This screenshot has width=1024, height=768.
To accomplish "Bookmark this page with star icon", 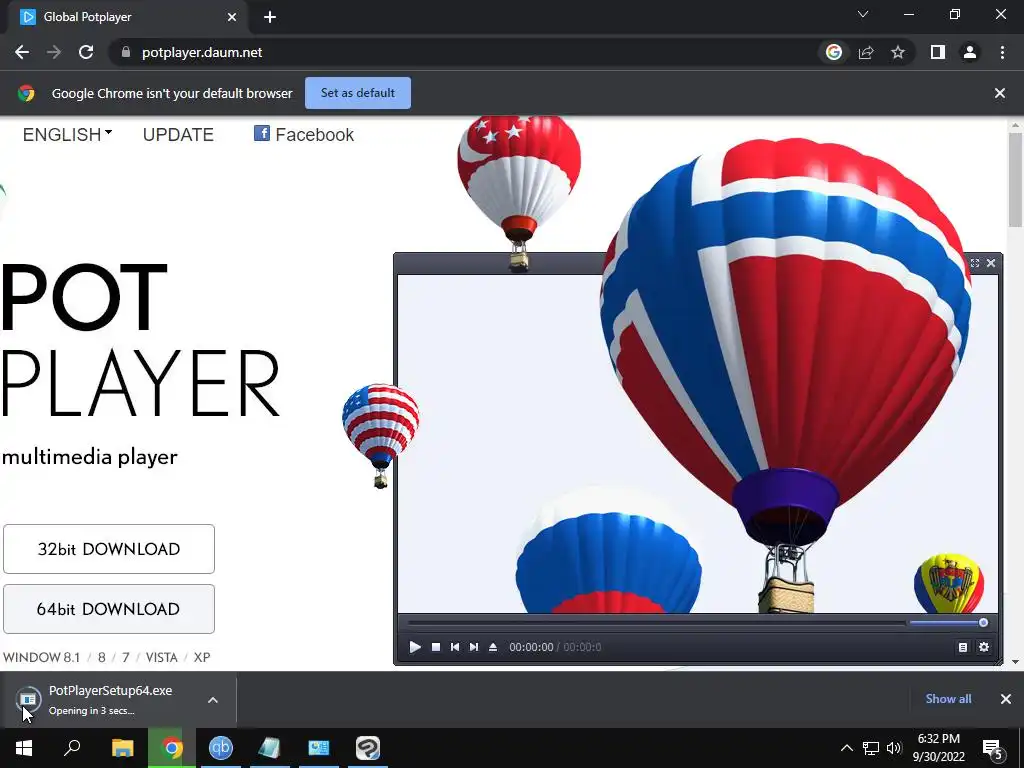I will [898, 52].
